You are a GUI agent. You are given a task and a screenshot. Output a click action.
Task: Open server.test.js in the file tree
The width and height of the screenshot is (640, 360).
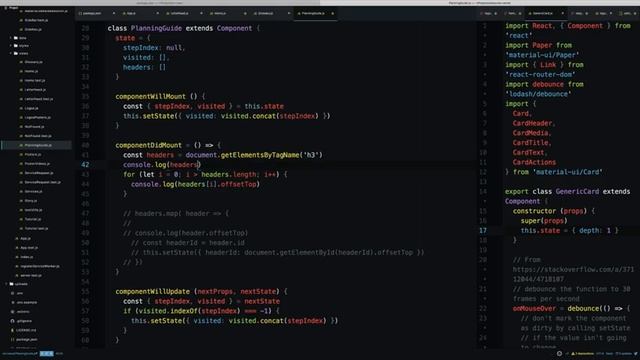(31, 275)
